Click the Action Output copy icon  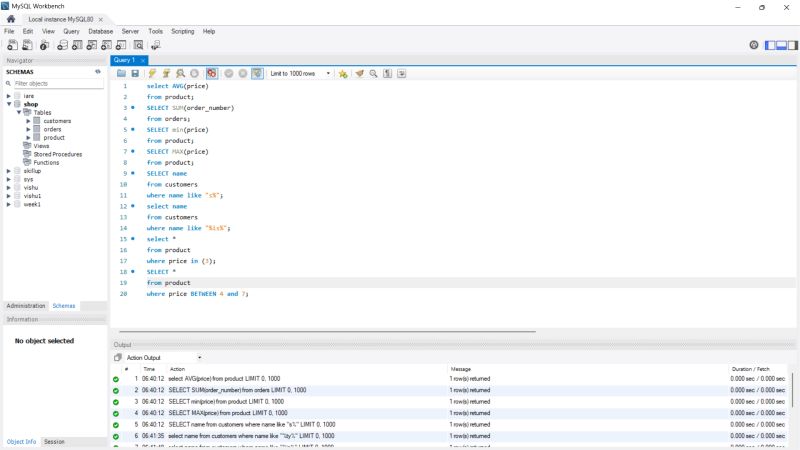[x=118, y=357]
